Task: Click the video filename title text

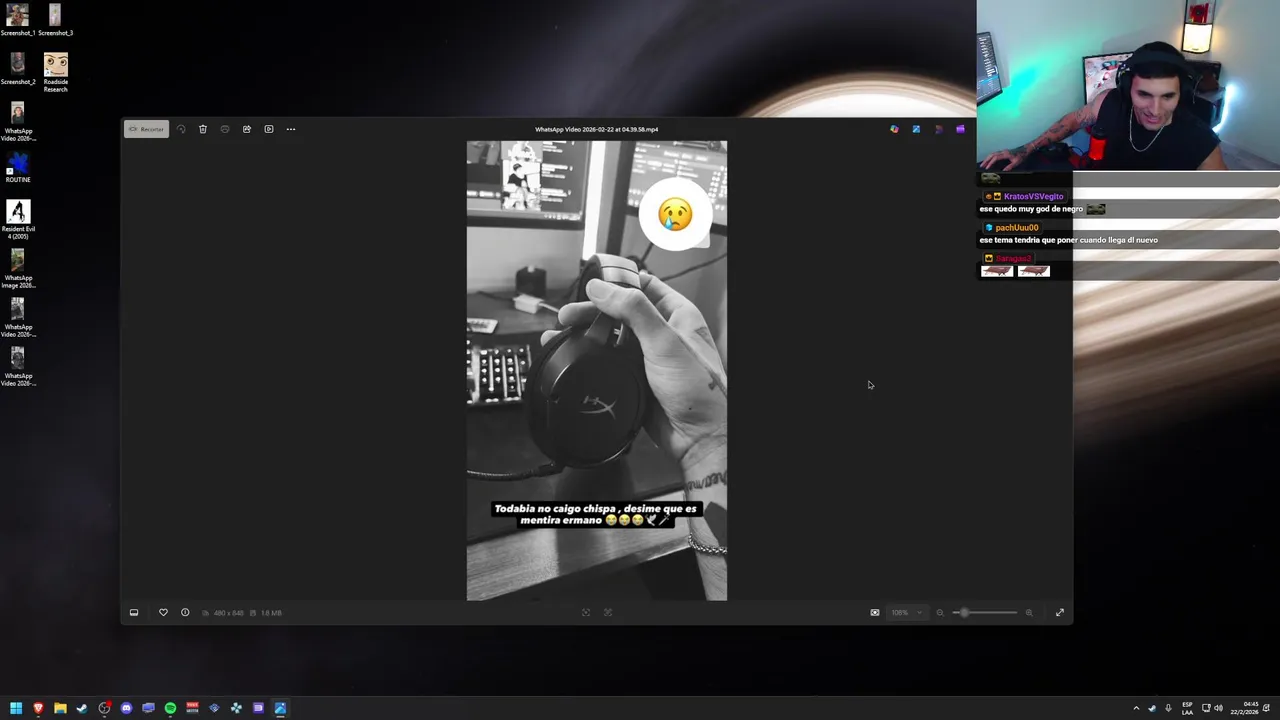Action: coord(596,129)
